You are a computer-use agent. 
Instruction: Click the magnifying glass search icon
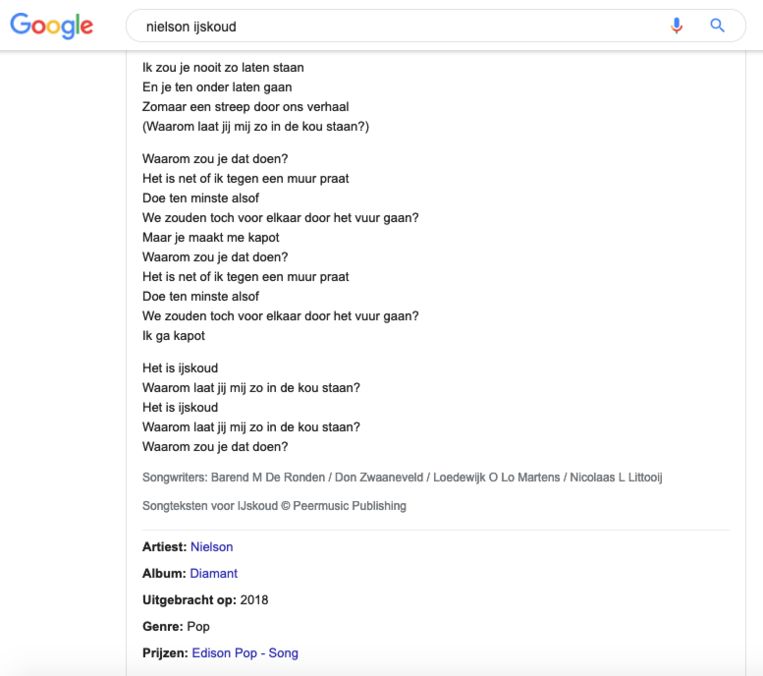[717, 26]
